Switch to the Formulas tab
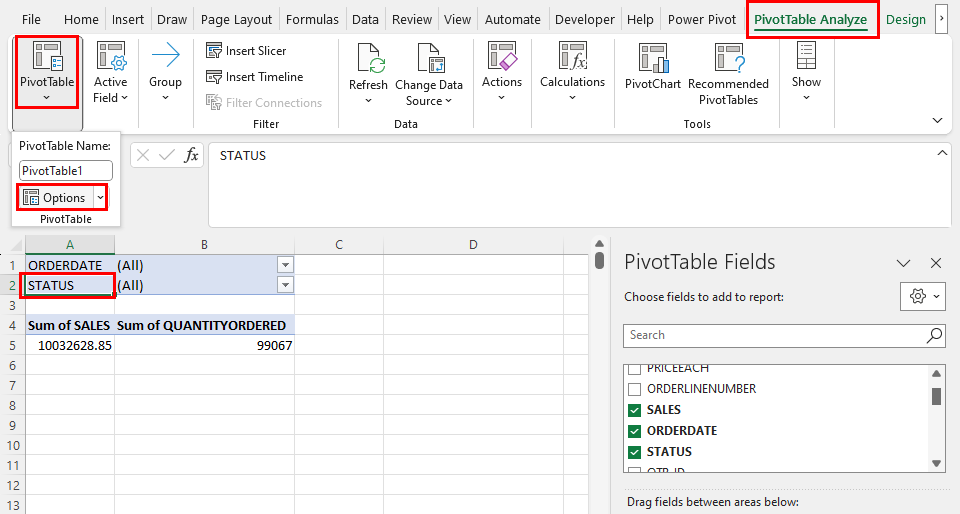This screenshot has height=514, width=960. click(x=312, y=20)
